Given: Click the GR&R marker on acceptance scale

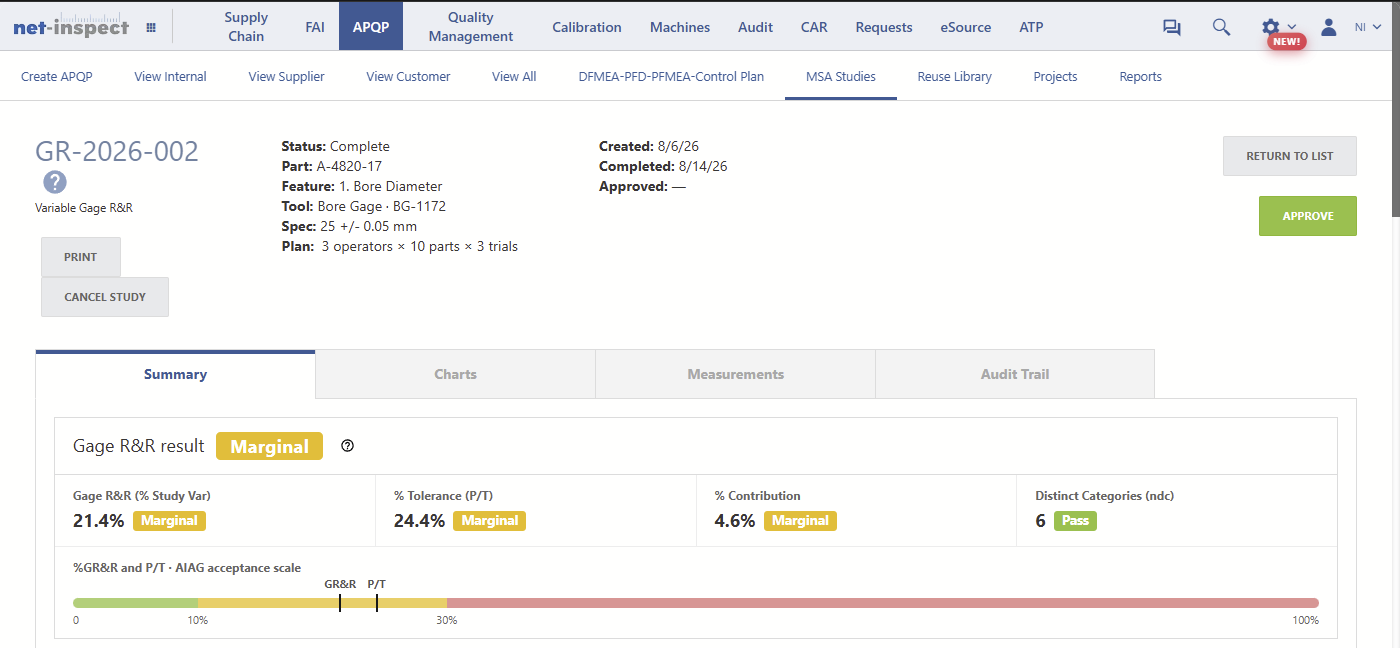Looking at the screenshot, I should click(x=340, y=603).
